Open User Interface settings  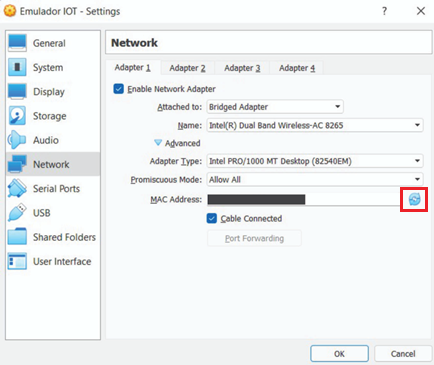53,261
